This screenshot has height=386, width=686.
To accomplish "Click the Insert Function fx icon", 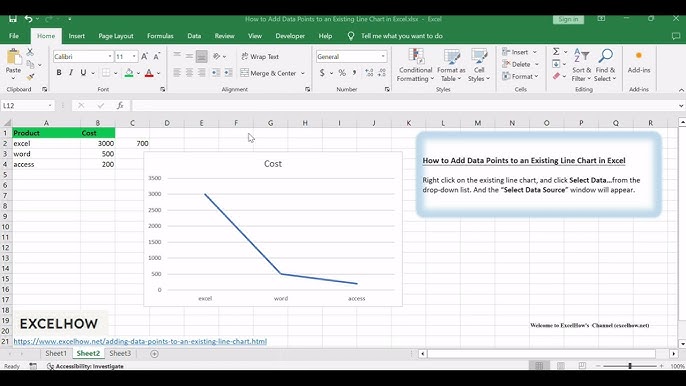I will coord(120,105).
